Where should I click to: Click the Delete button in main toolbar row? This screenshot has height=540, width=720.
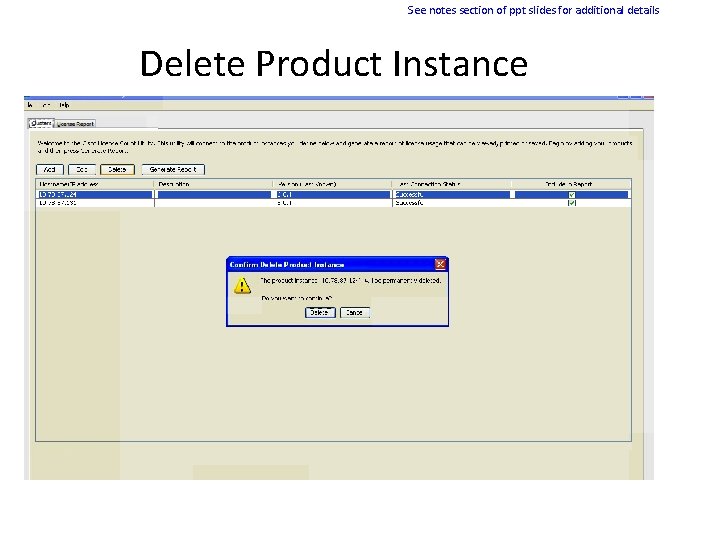point(117,169)
